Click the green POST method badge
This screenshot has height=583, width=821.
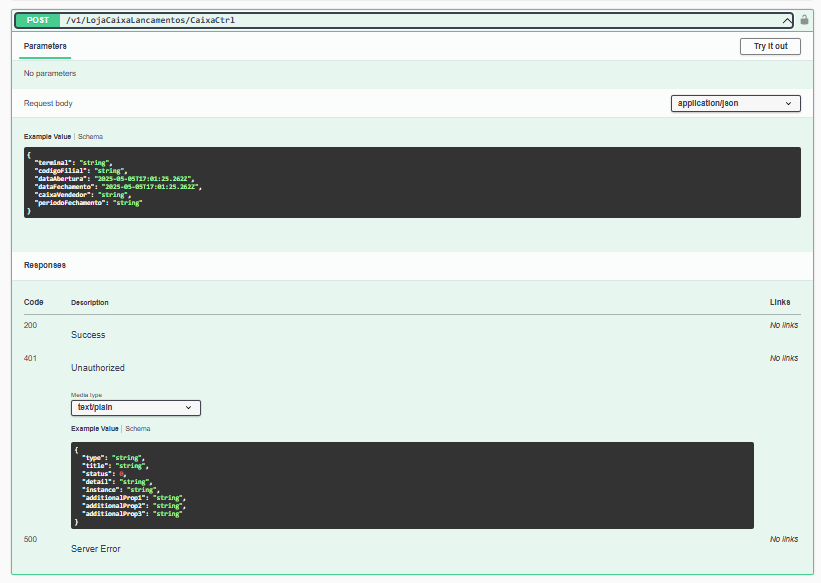tap(39, 20)
